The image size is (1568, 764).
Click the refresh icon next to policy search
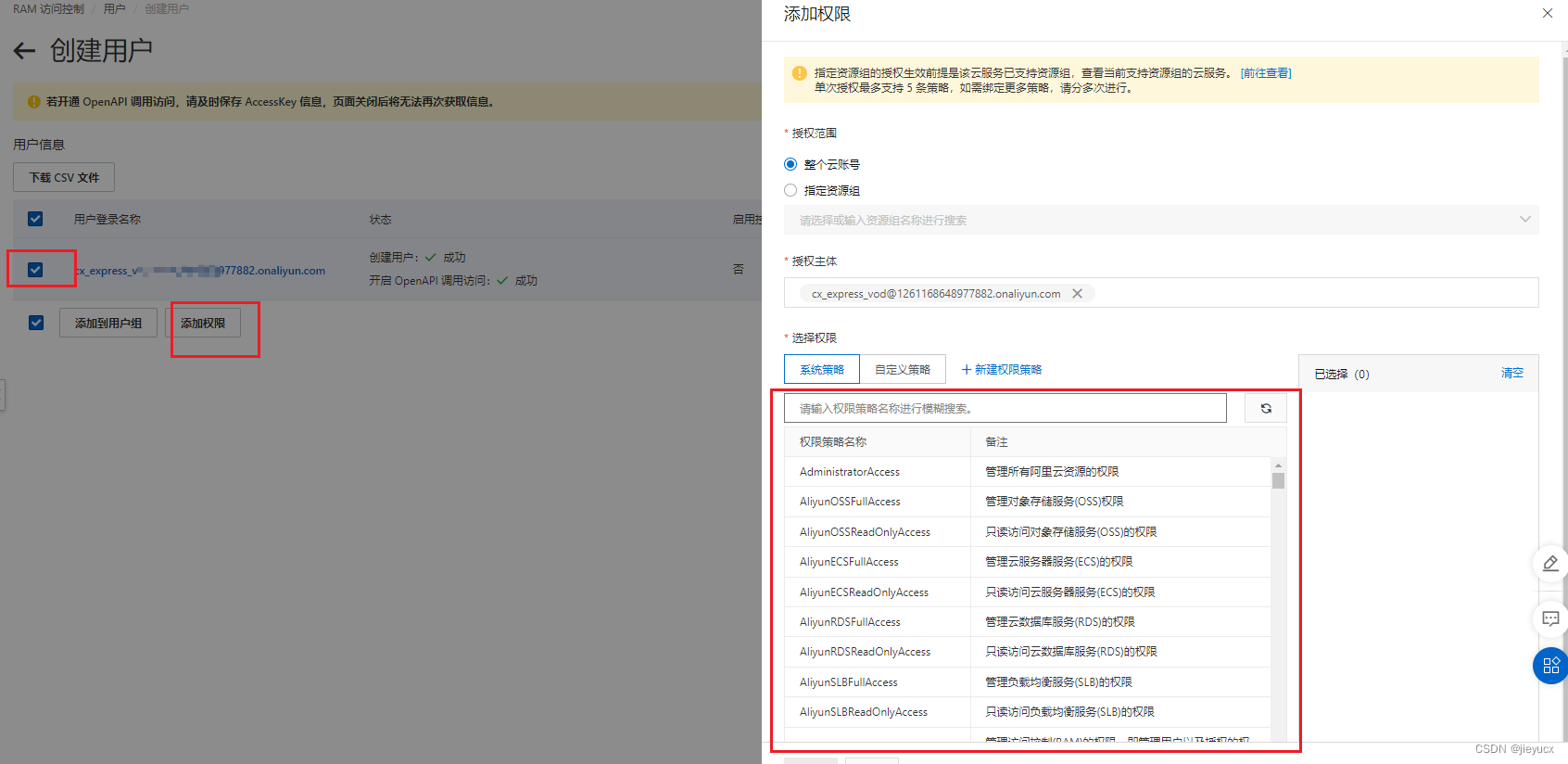coord(1266,408)
